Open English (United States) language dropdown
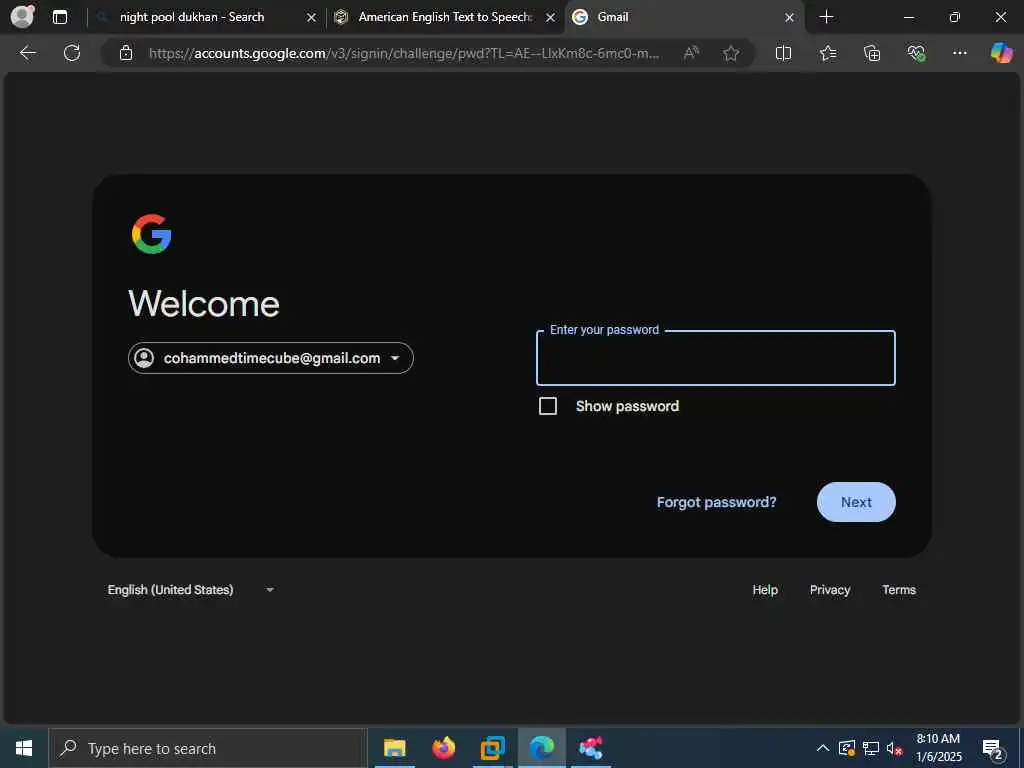 point(190,590)
